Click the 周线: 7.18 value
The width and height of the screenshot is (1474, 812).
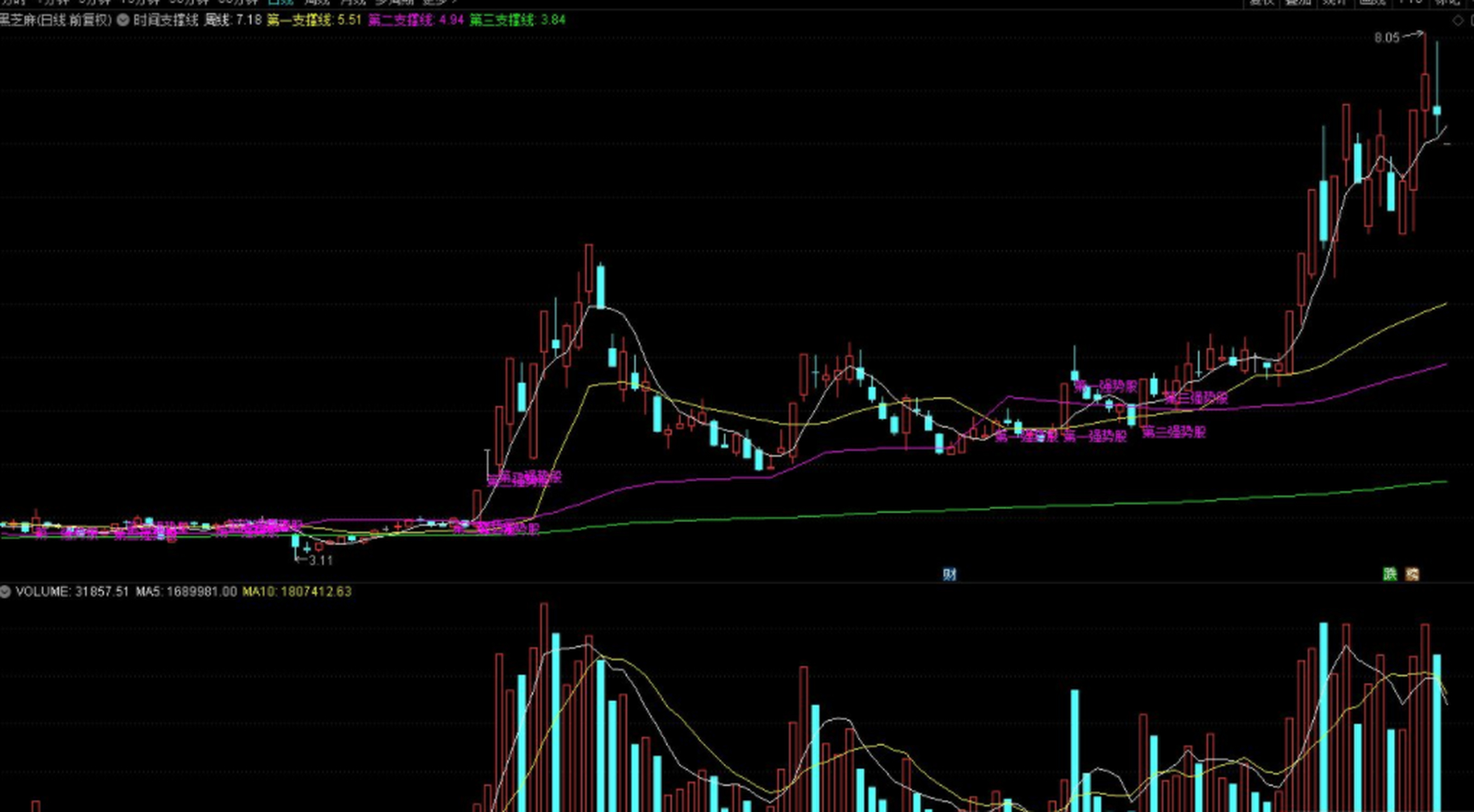233,20
